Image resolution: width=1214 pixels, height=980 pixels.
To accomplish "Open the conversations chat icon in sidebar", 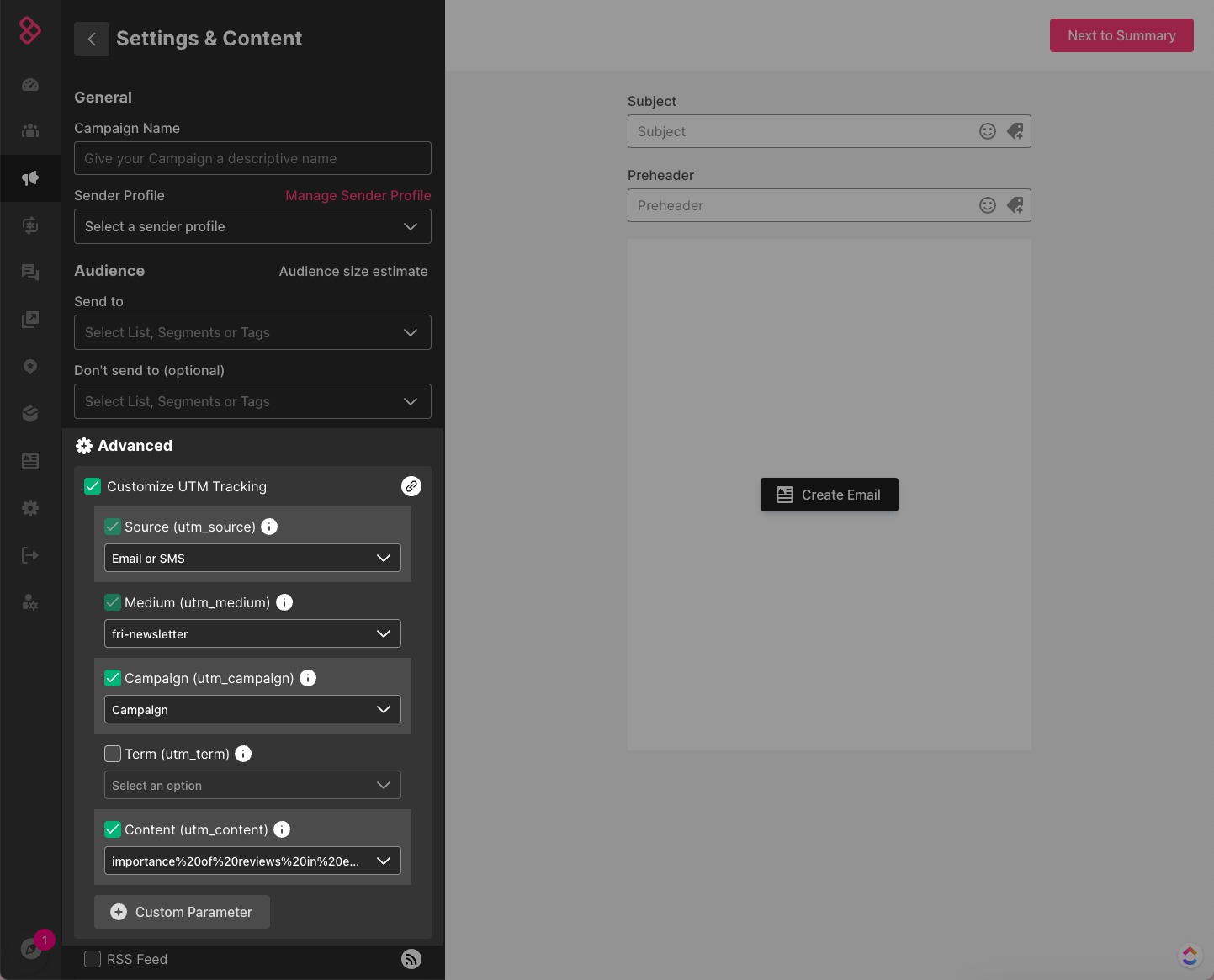I will point(30,272).
